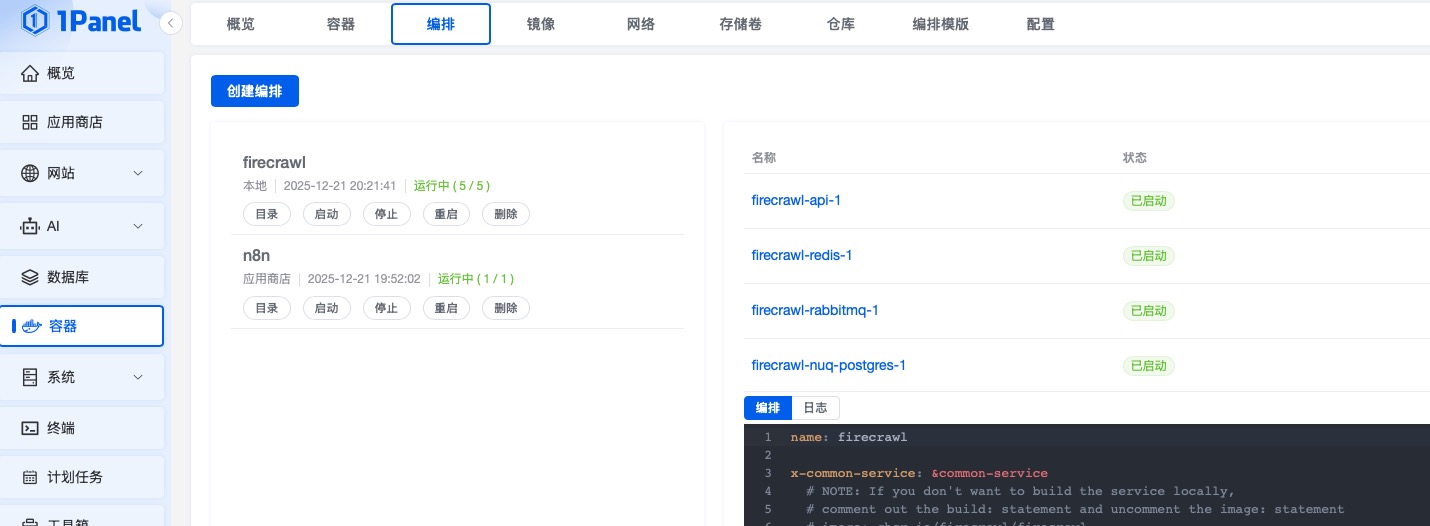Switch to the 配置 tab
Viewport: 1430px width, 526px height.
[x=1041, y=24]
